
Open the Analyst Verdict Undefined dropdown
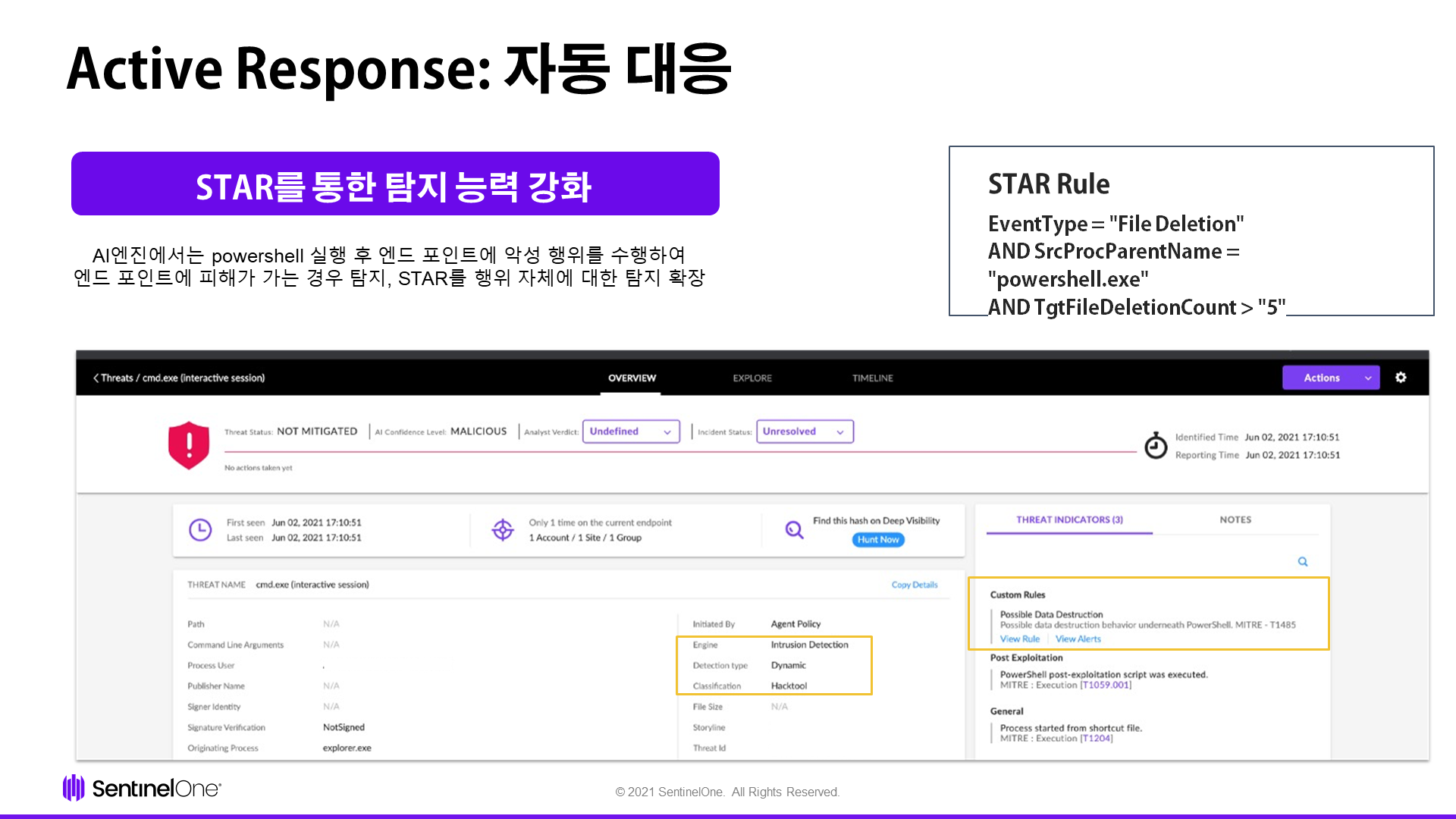tap(630, 431)
